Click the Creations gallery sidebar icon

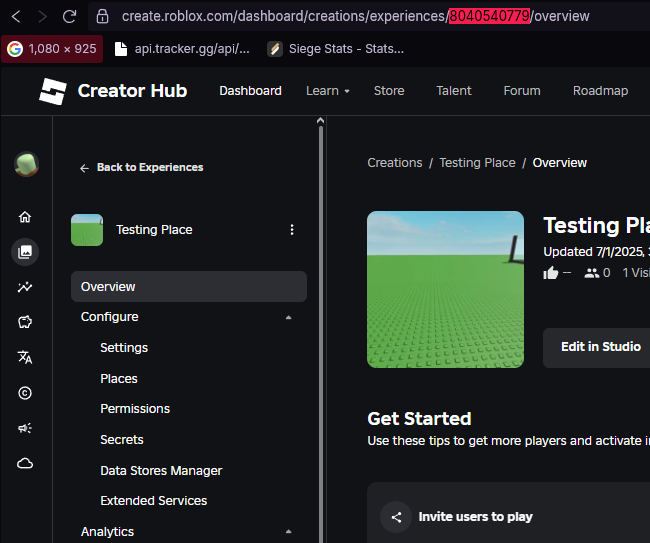[x=25, y=252]
